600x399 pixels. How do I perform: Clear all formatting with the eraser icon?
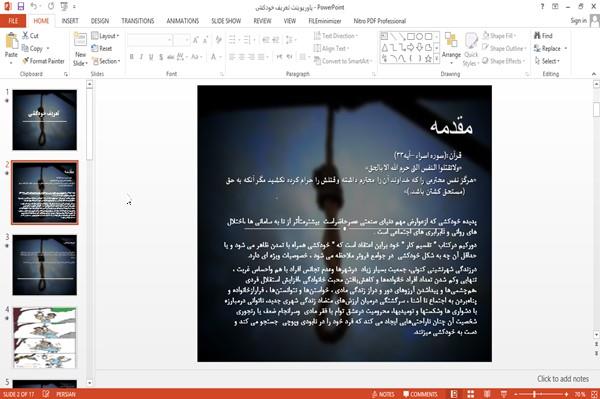(218, 39)
